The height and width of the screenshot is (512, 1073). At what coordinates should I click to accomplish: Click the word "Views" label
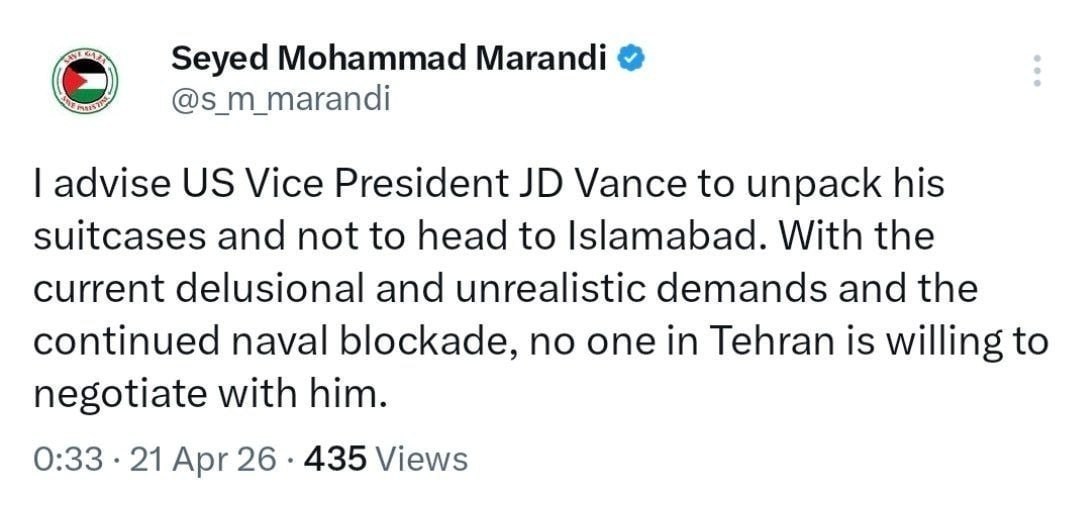point(425,459)
